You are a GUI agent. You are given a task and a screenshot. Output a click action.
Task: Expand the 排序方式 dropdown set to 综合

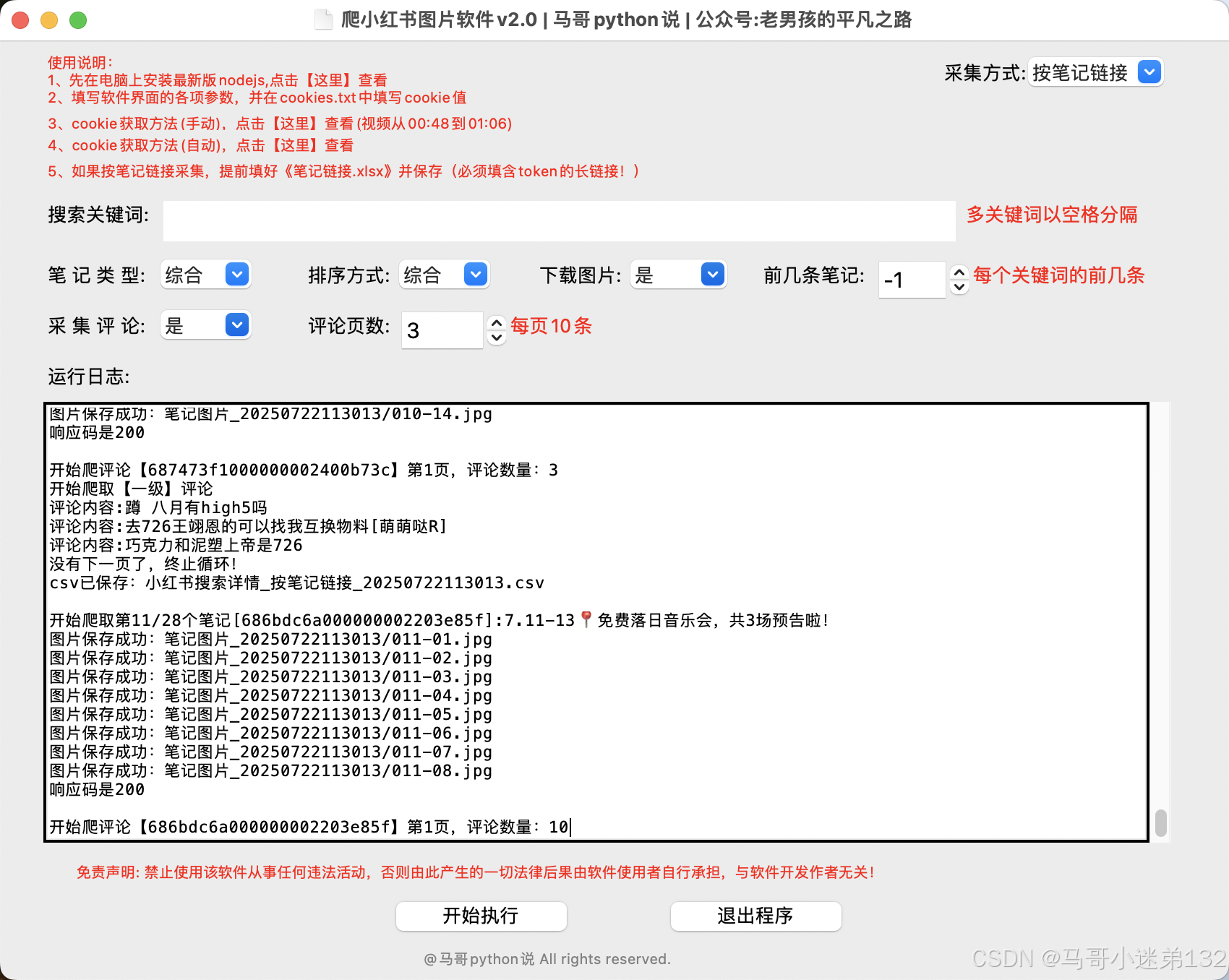tap(444, 275)
